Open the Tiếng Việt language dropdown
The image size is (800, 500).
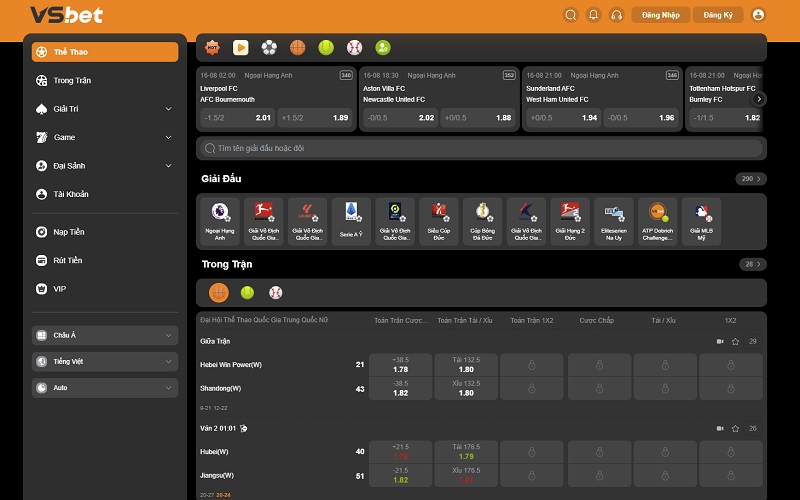(x=105, y=361)
